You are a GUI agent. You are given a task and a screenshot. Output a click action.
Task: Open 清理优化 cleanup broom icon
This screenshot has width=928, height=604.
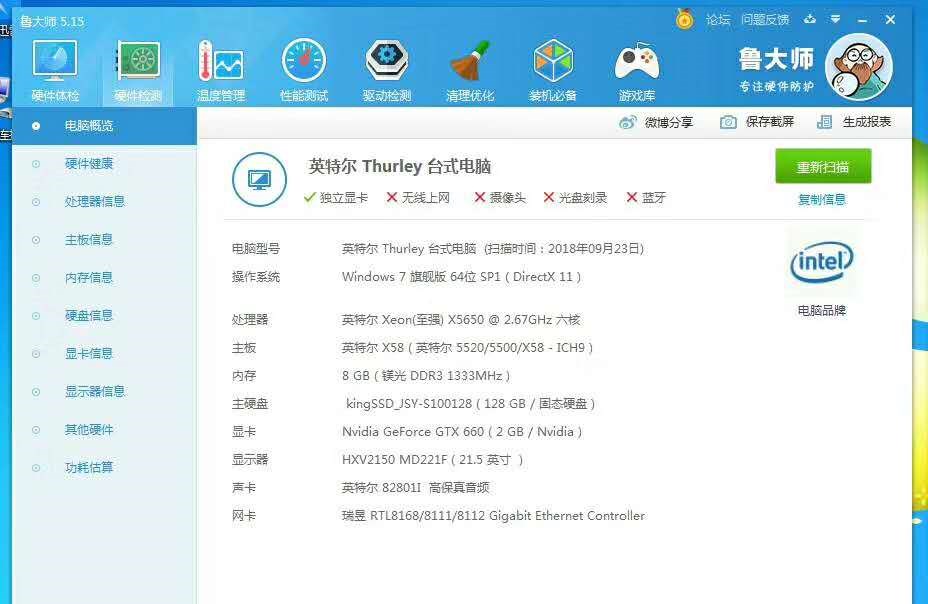coord(470,71)
